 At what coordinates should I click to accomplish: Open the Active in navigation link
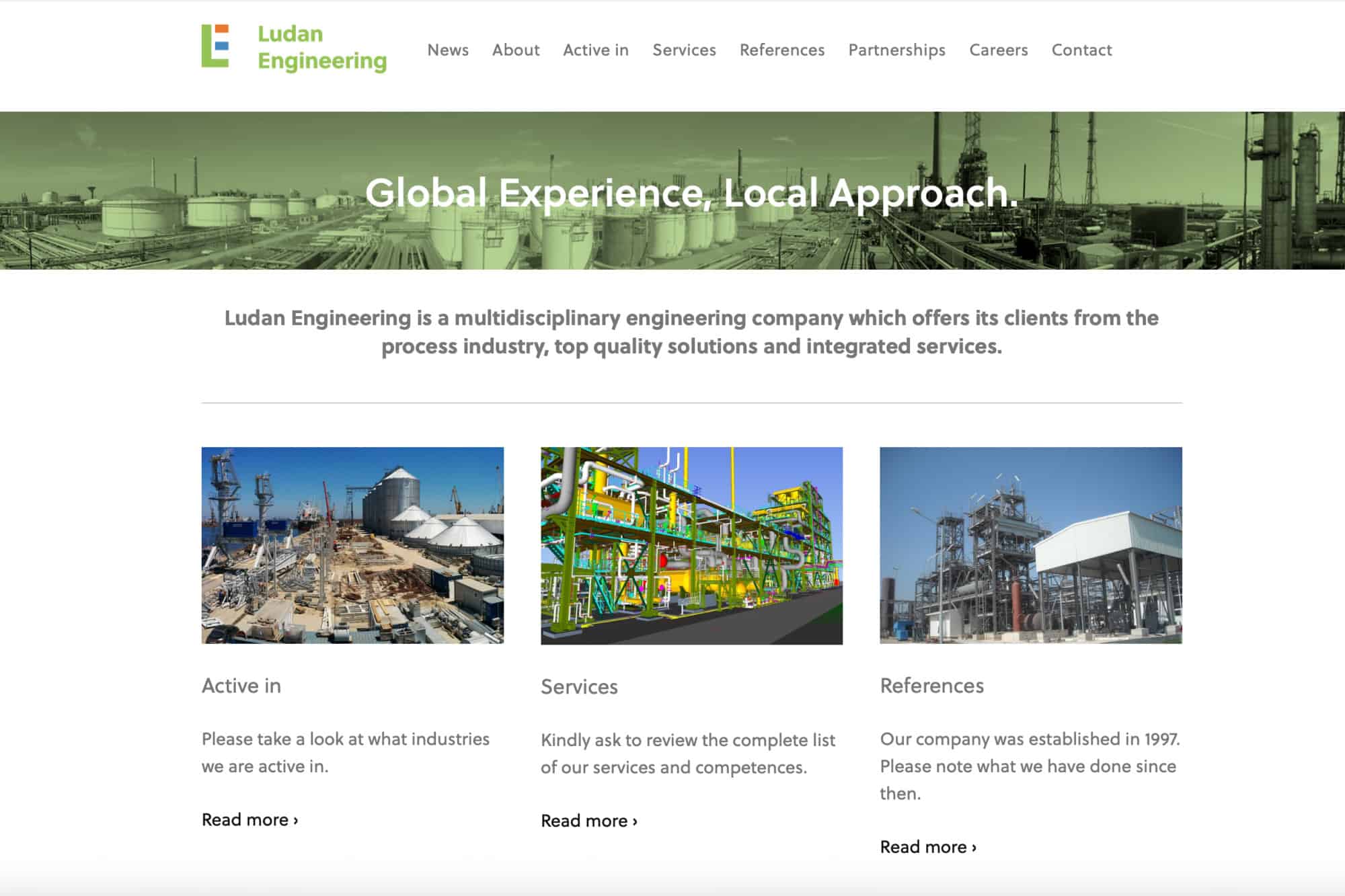click(595, 50)
